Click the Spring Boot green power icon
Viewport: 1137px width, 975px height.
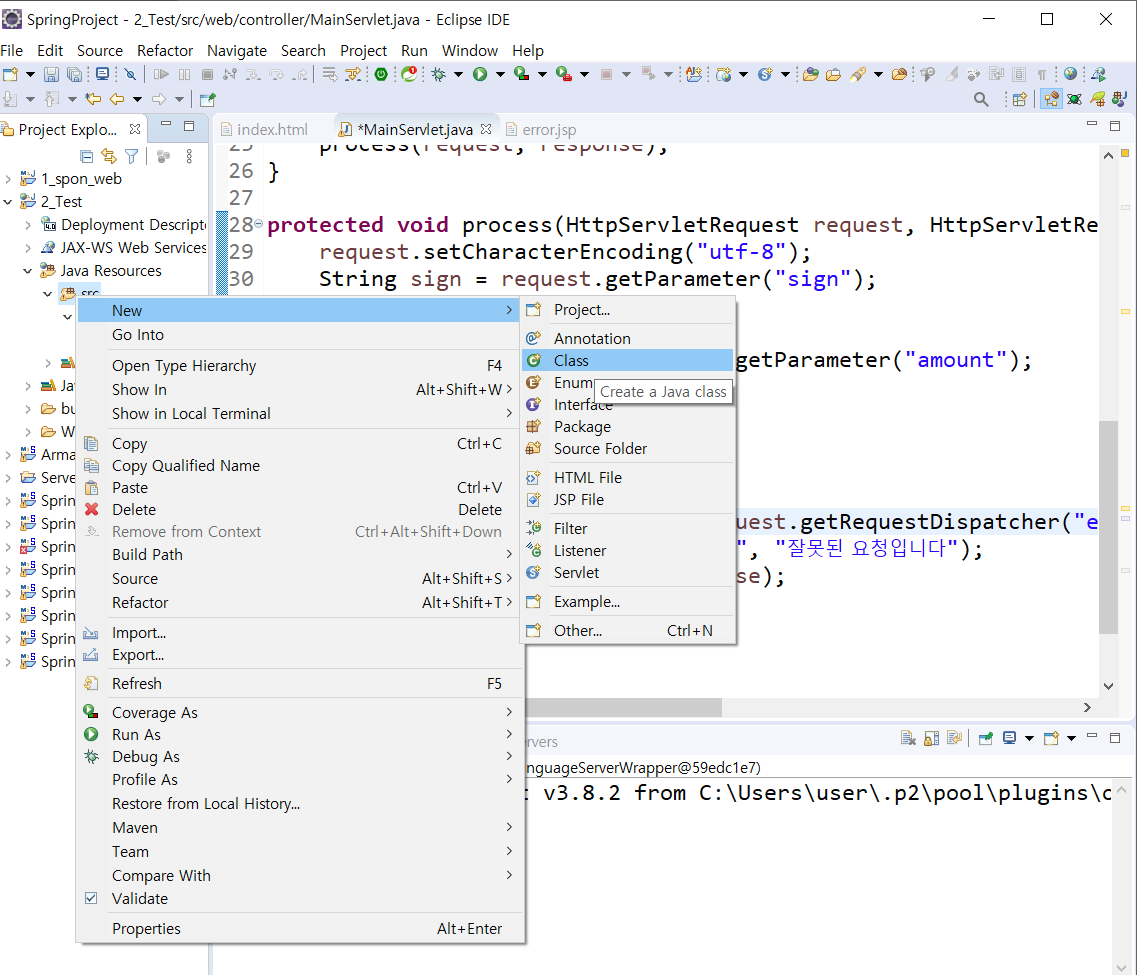[x=381, y=74]
